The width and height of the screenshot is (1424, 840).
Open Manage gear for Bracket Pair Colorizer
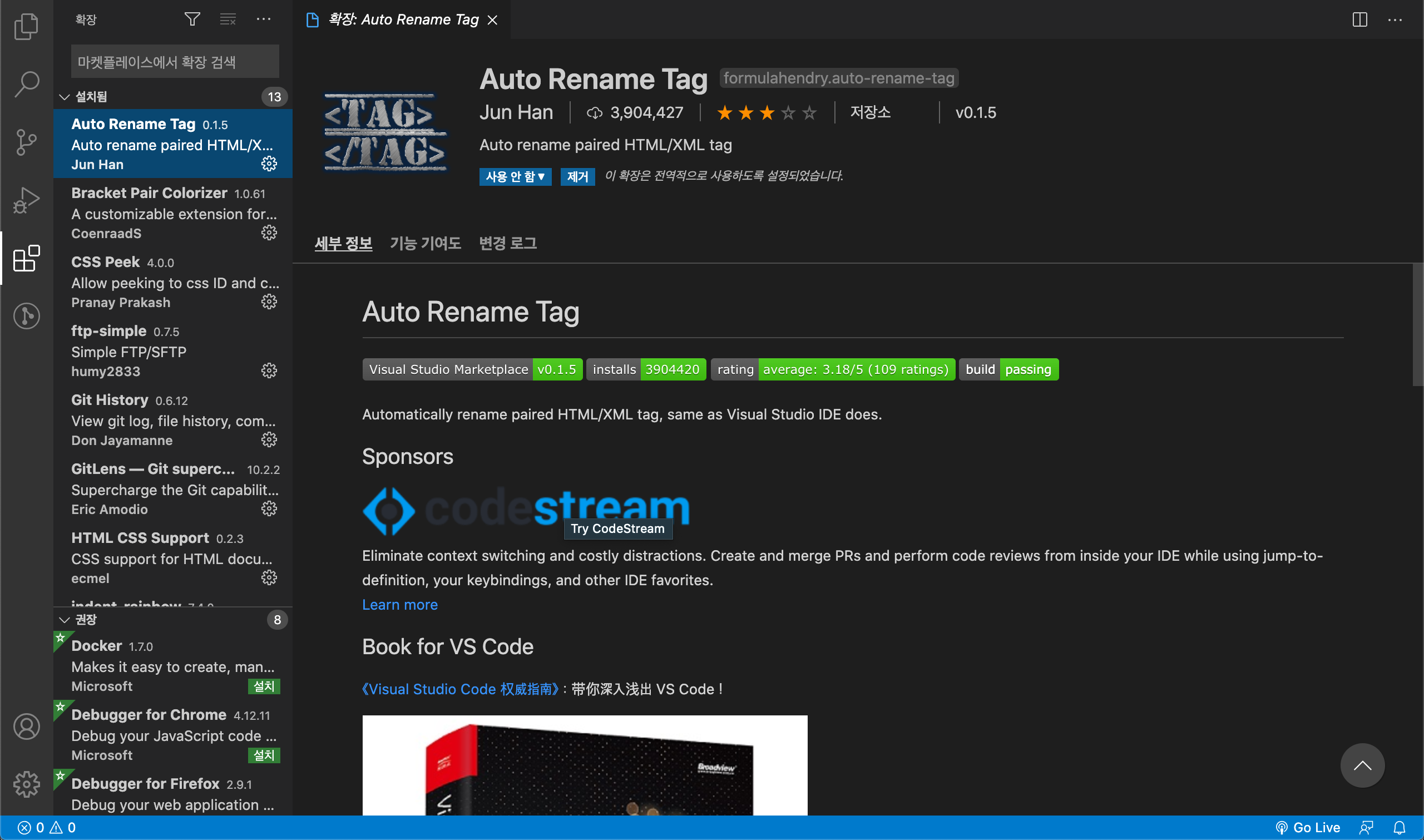click(x=269, y=233)
